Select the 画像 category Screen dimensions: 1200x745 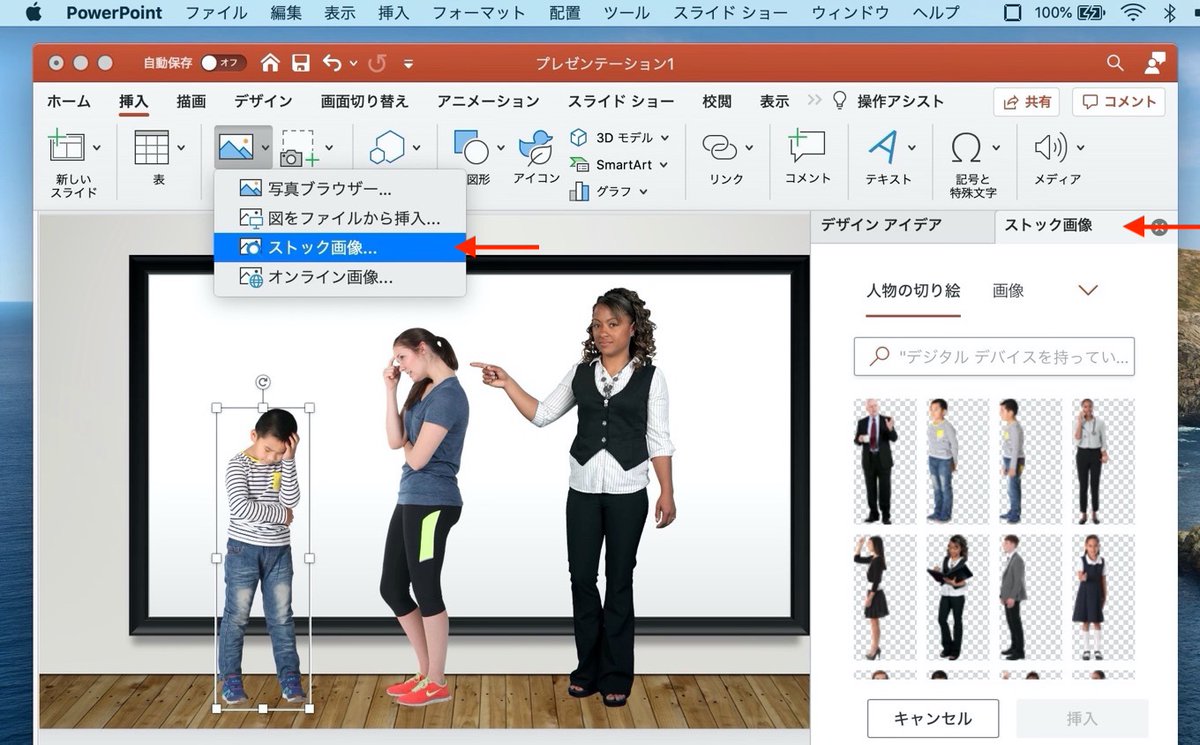click(1008, 290)
